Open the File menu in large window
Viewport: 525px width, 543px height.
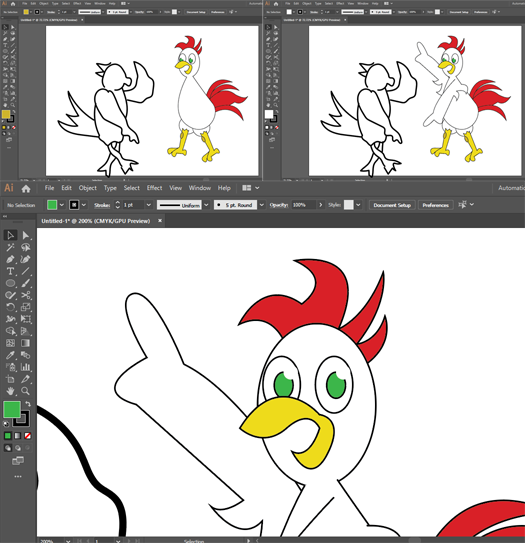point(49,188)
